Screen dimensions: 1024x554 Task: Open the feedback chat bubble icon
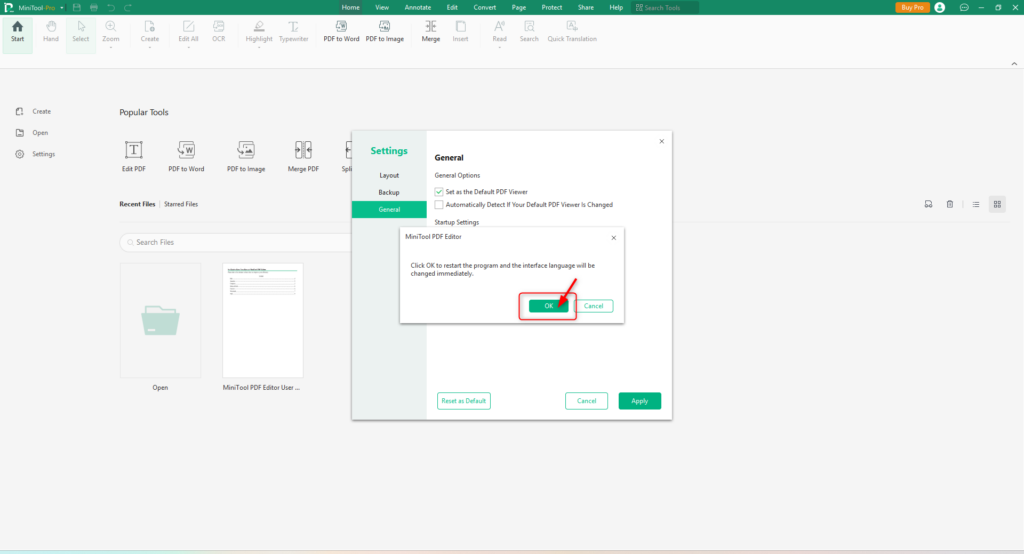pos(964,7)
